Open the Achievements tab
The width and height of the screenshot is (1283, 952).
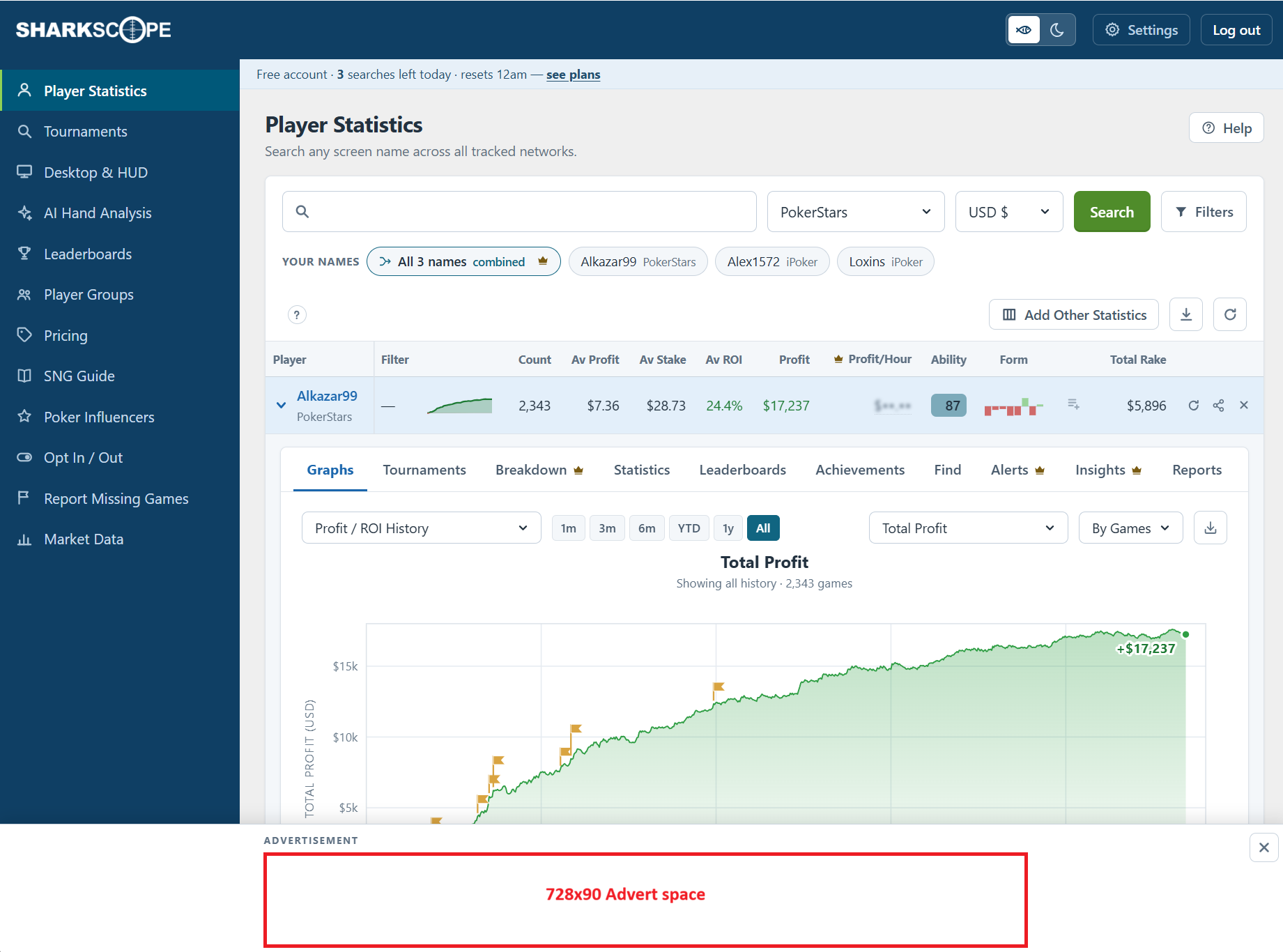(860, 470)
